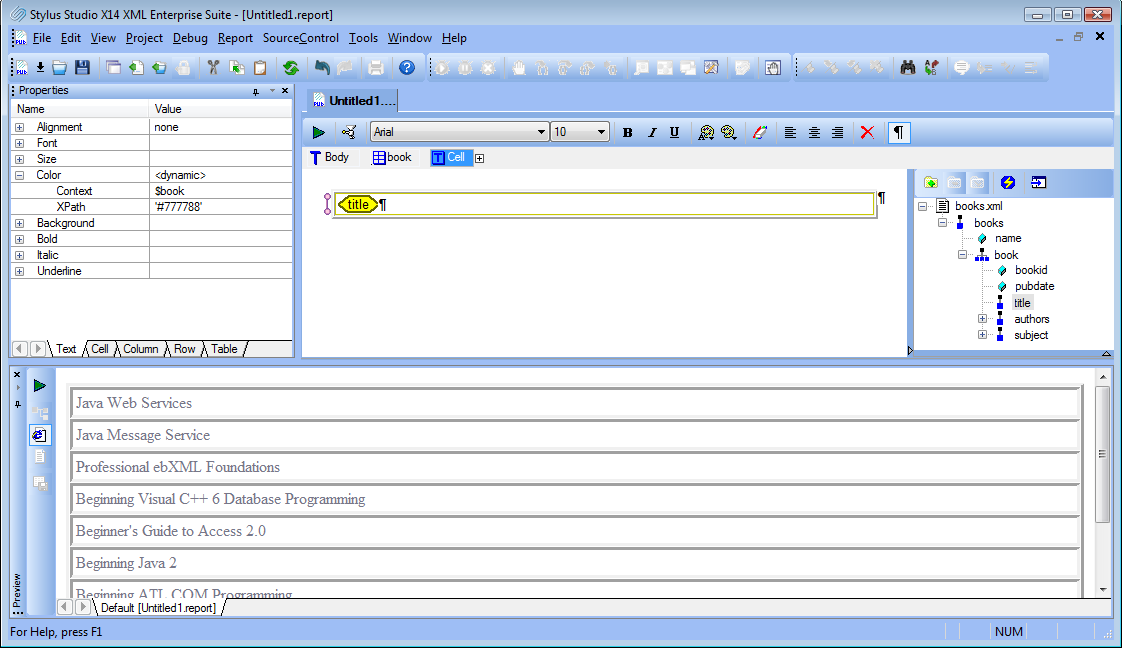Screen dimensions: 1122x648
Task: Toggle Bold formatting in report toolbar
Action: click(628, 132)
